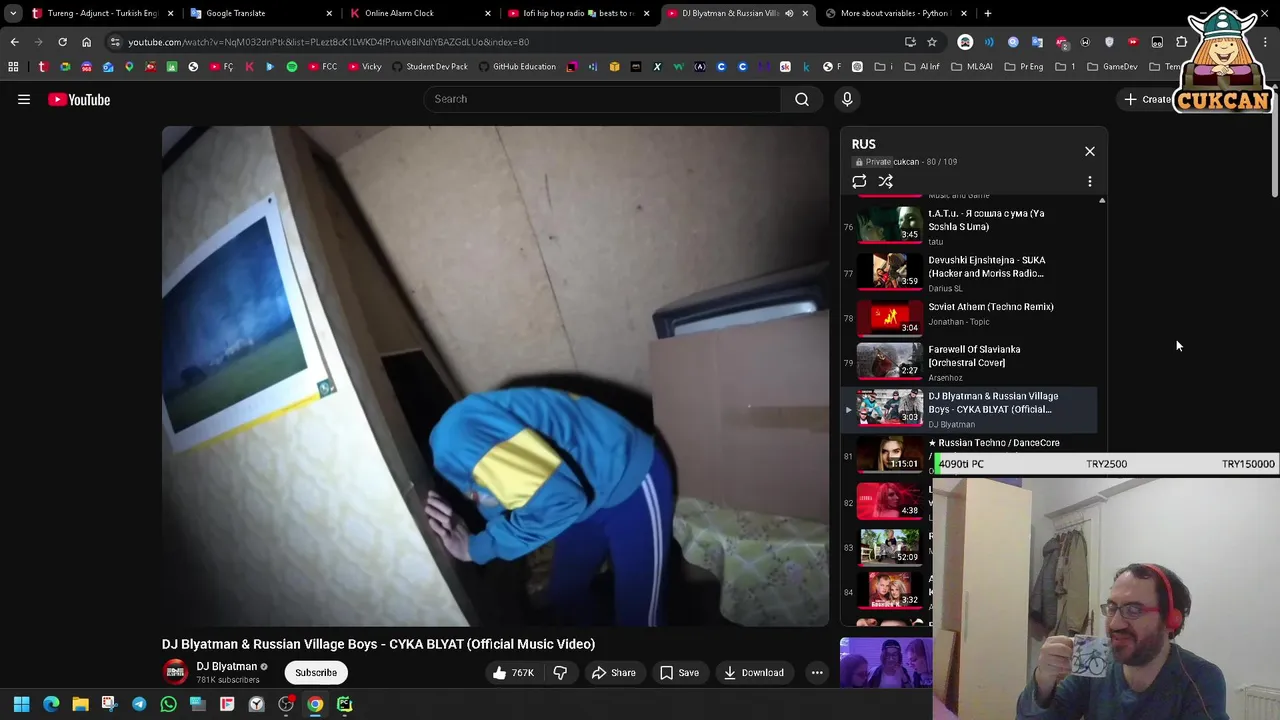Play Soviet Athem Techno Remix item

pos(969,317)
